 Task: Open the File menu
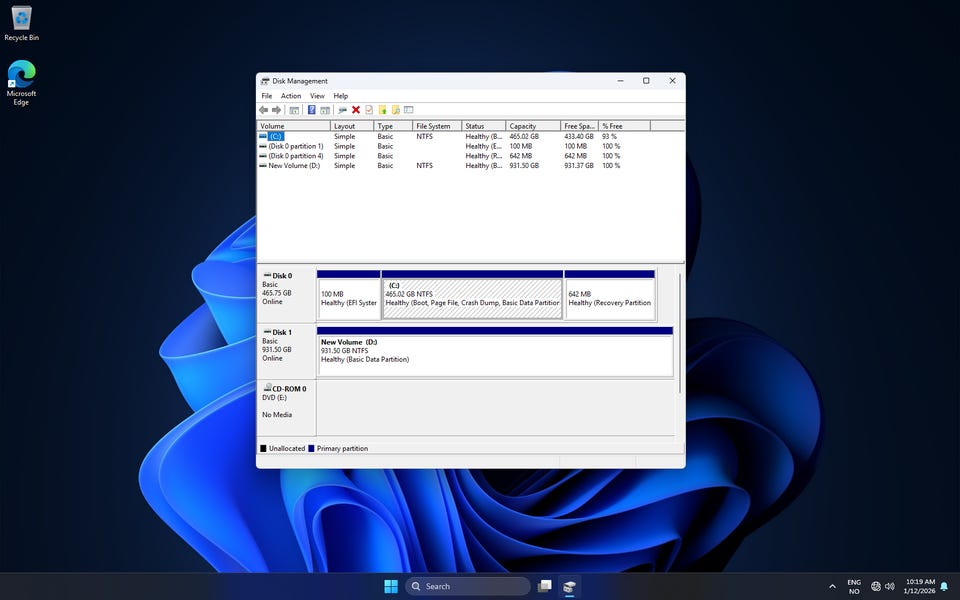[267, 96]
